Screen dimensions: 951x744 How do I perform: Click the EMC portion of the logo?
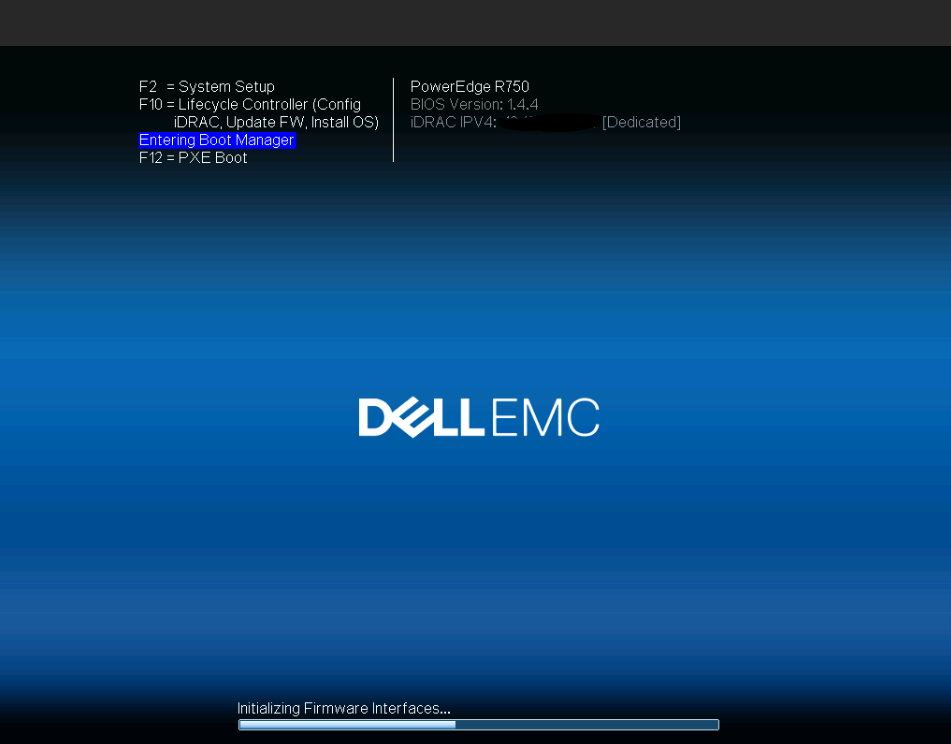point(546,417)
